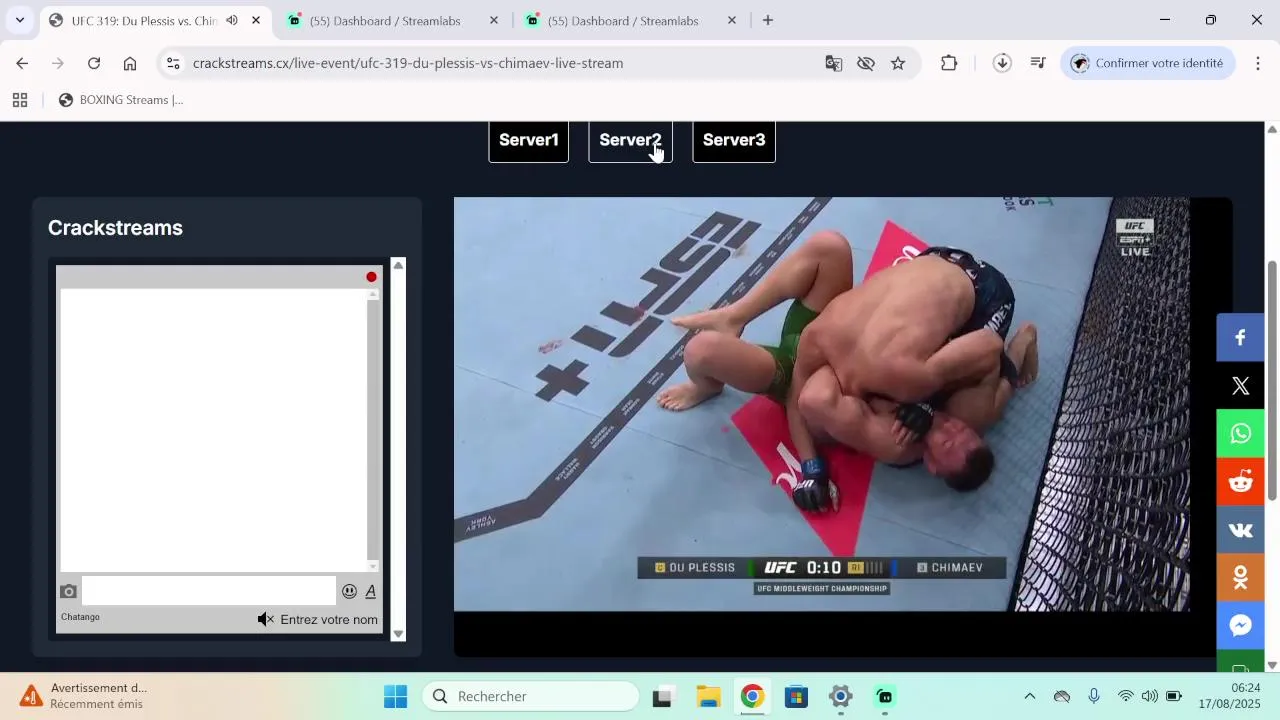
Task: Click Chatango label in chat box
Action: [80, 617]
